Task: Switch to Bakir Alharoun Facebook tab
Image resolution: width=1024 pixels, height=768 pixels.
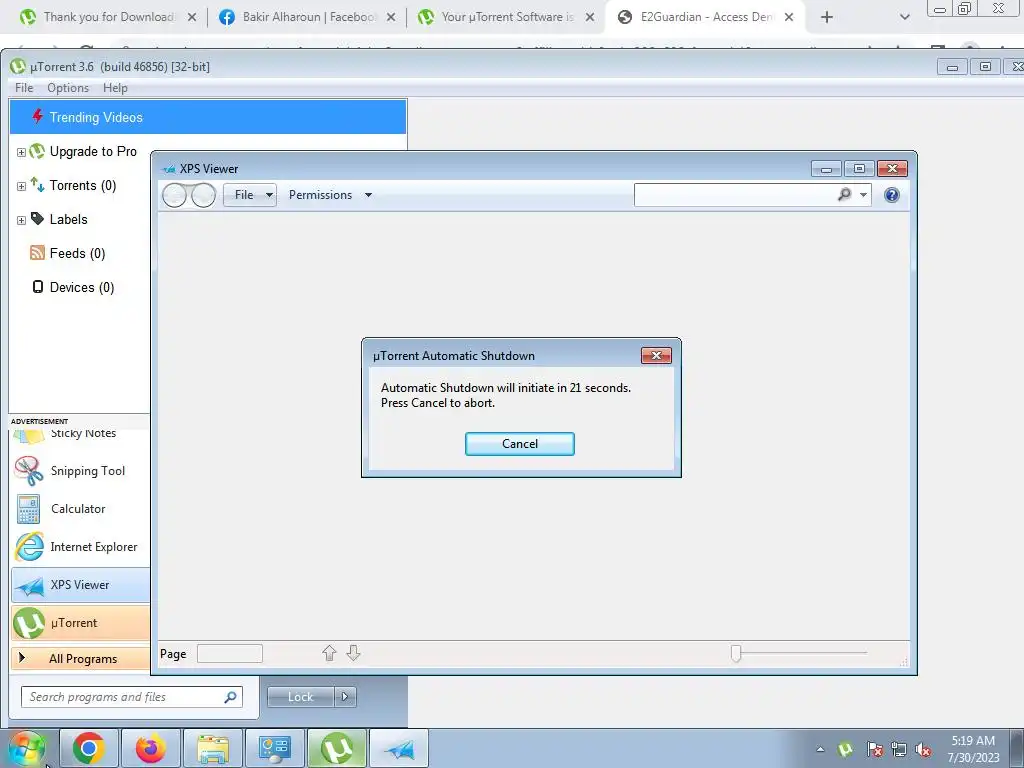Action: tap(307, 17)
